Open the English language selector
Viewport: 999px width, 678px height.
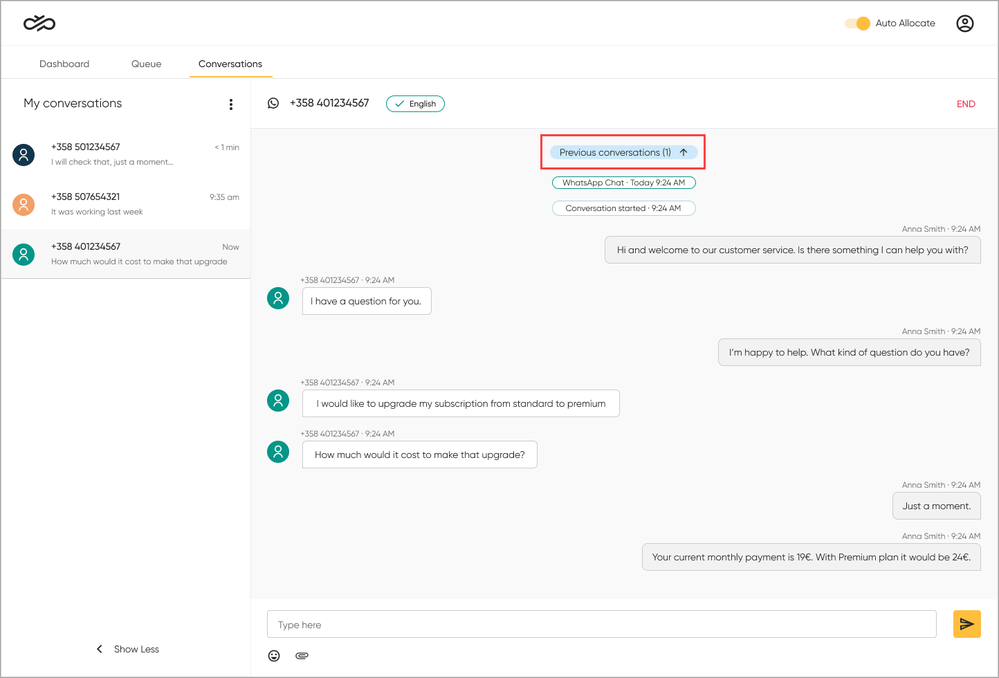tap(415, 104)
